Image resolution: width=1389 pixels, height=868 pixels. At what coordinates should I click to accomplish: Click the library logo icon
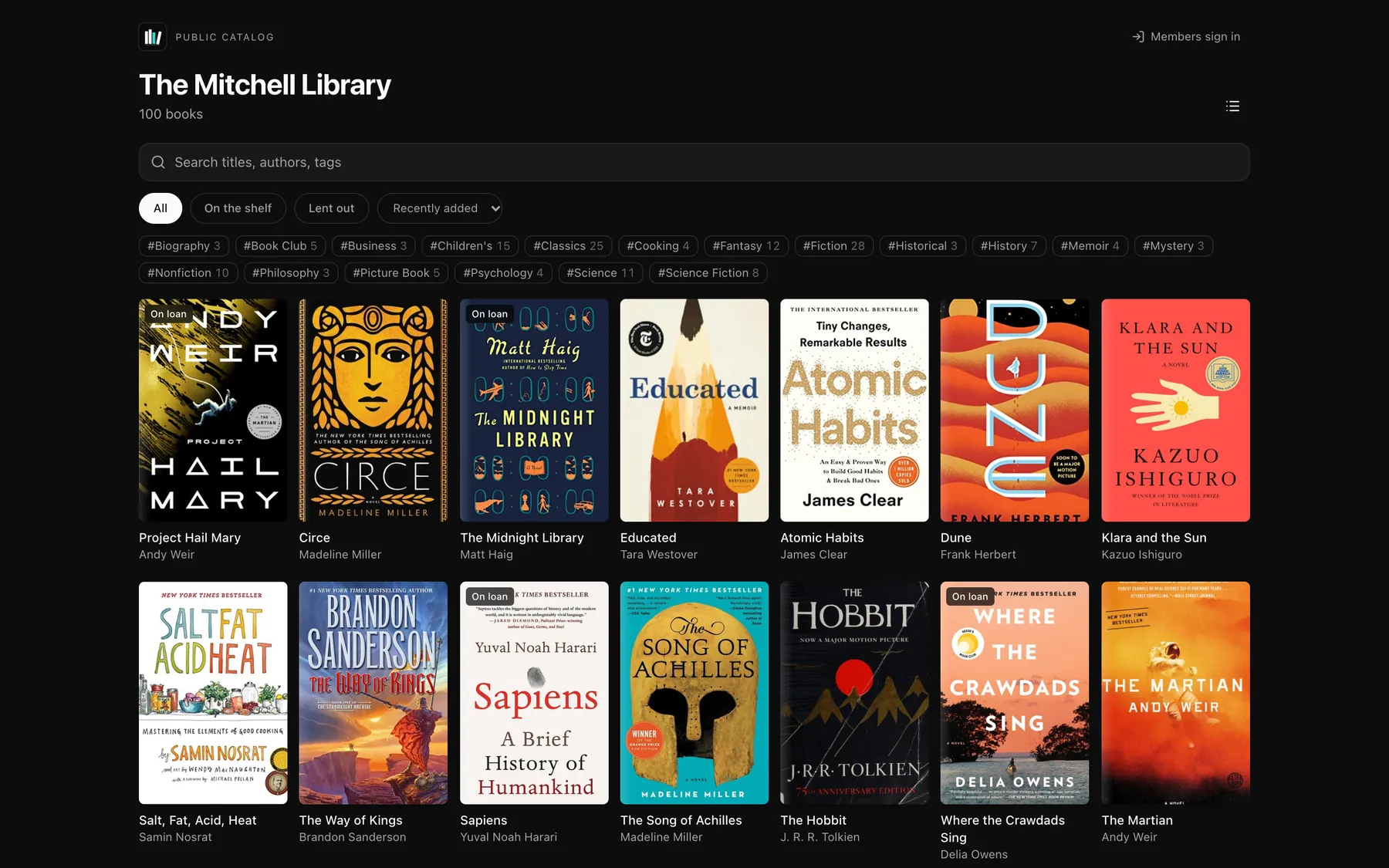coord(153,37)
